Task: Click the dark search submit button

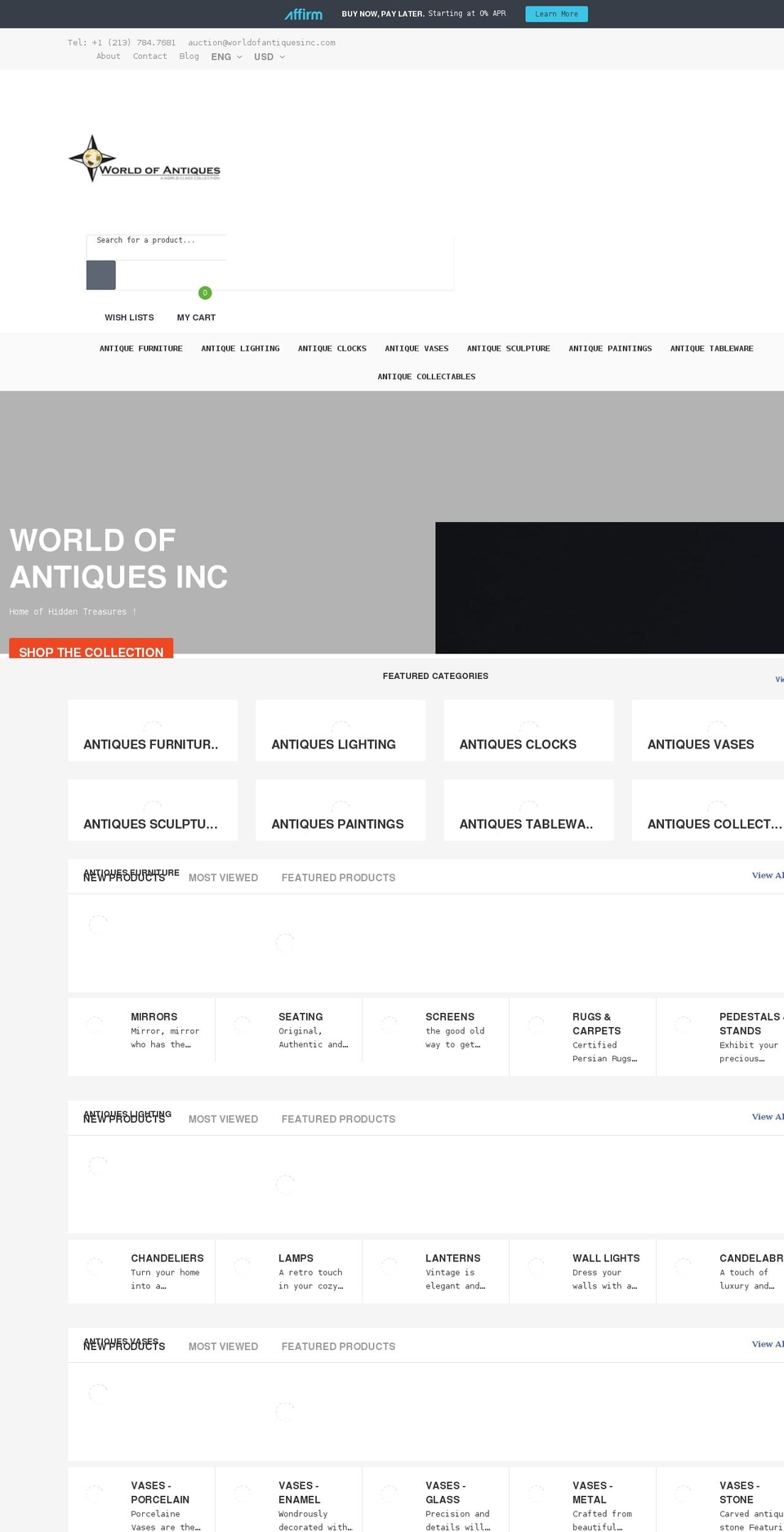Action: pos(101,275)
